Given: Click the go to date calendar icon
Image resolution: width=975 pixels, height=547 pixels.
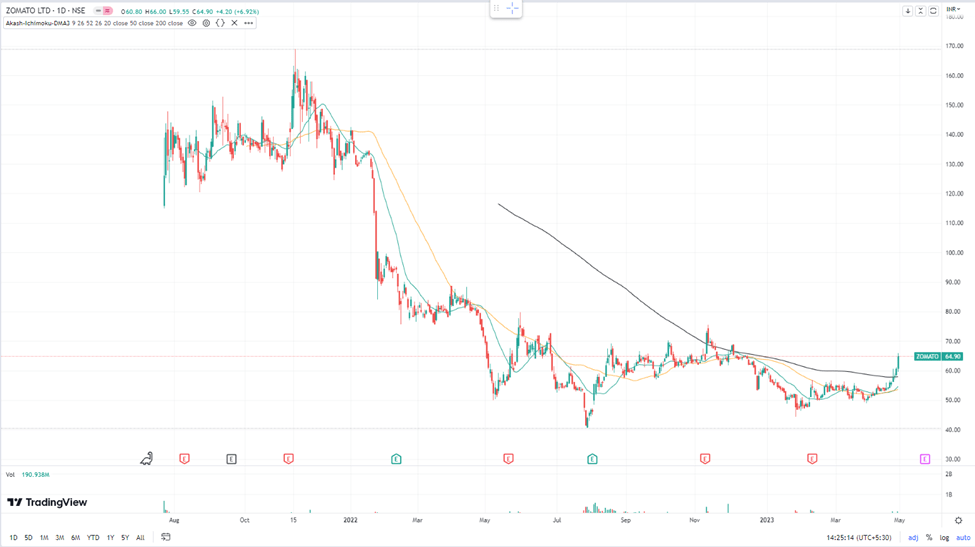Looking at the screenshot, I should (166, 537).
